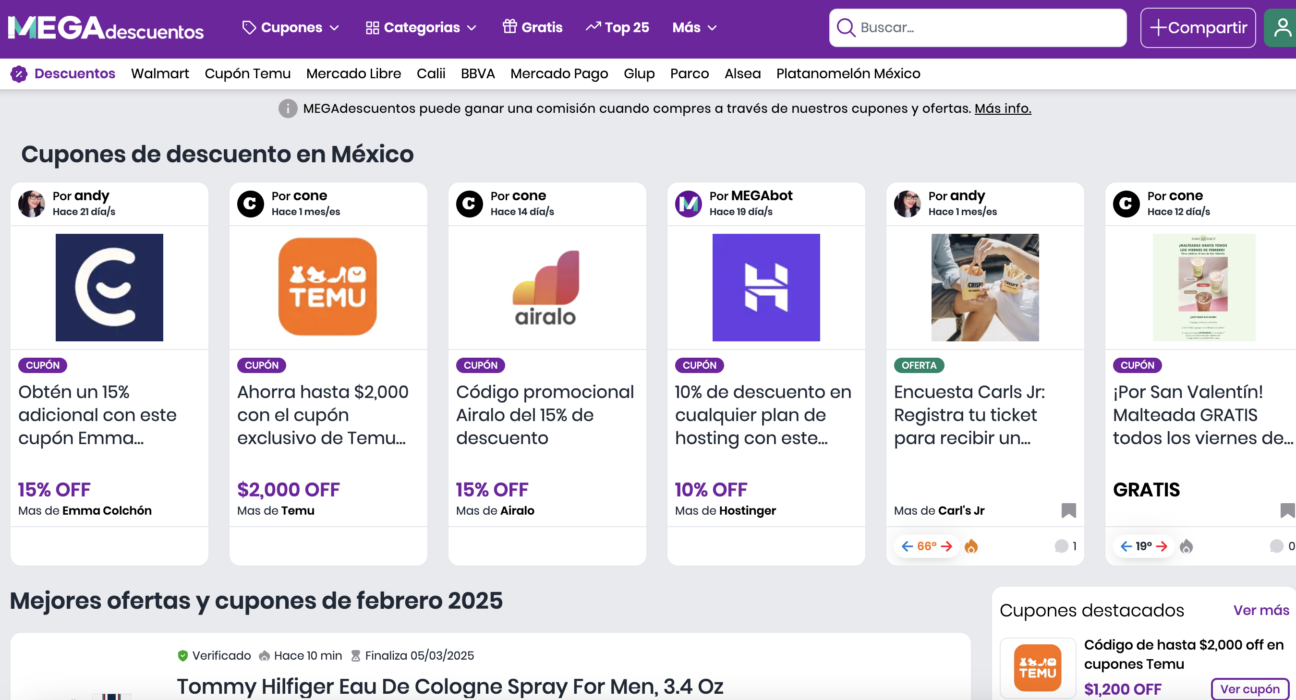Expand the Cupones dropdown menu
Image resolution: width=1296 pixels, height=700 pixels.
pos(291,28)
